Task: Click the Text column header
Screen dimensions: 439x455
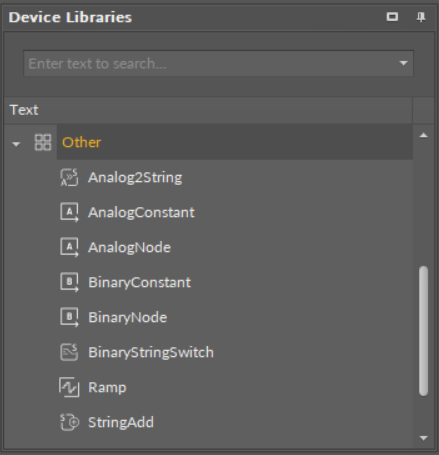Action: (208, 110)
